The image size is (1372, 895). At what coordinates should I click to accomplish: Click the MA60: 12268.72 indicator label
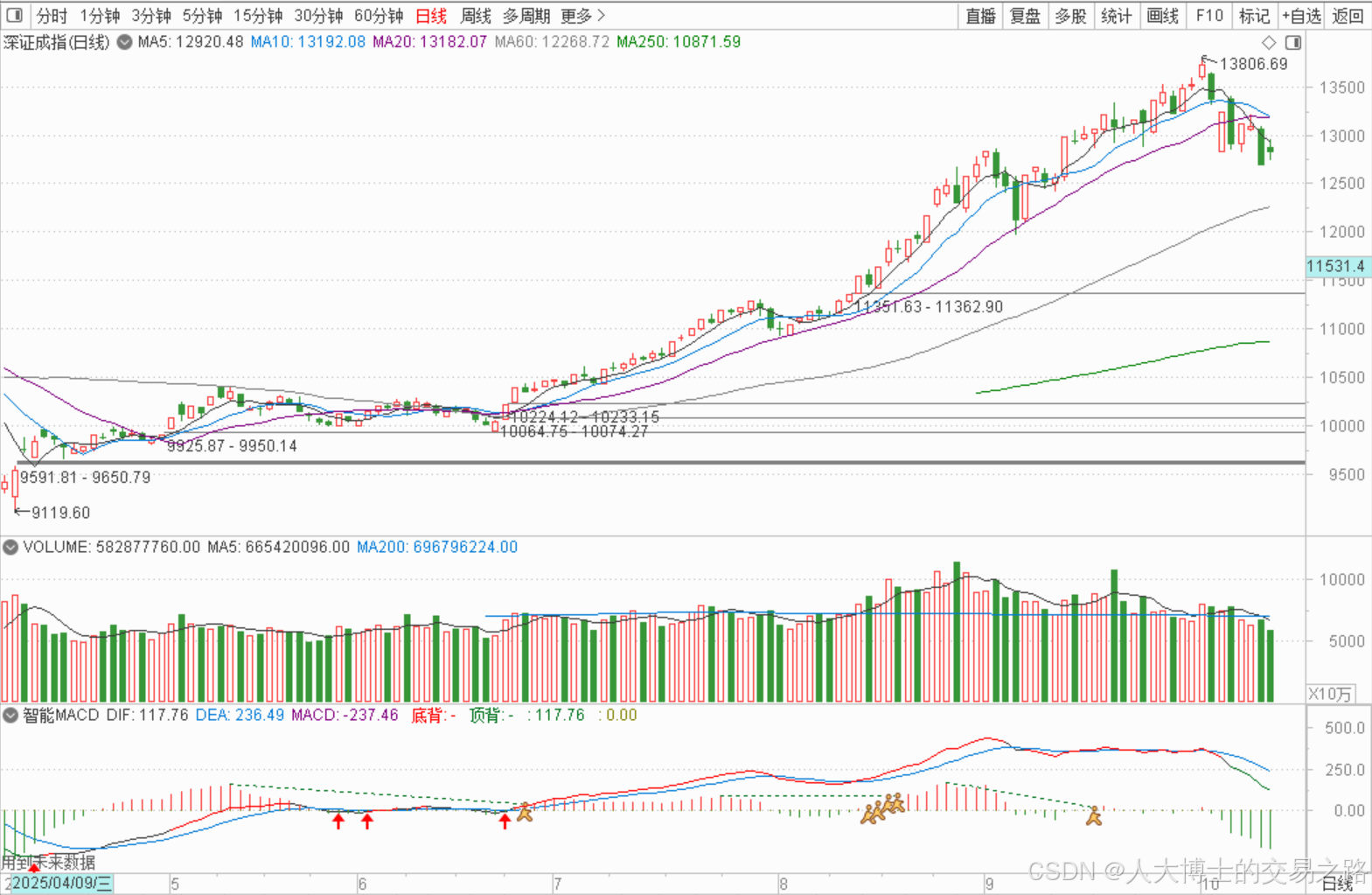click(552, 42)
